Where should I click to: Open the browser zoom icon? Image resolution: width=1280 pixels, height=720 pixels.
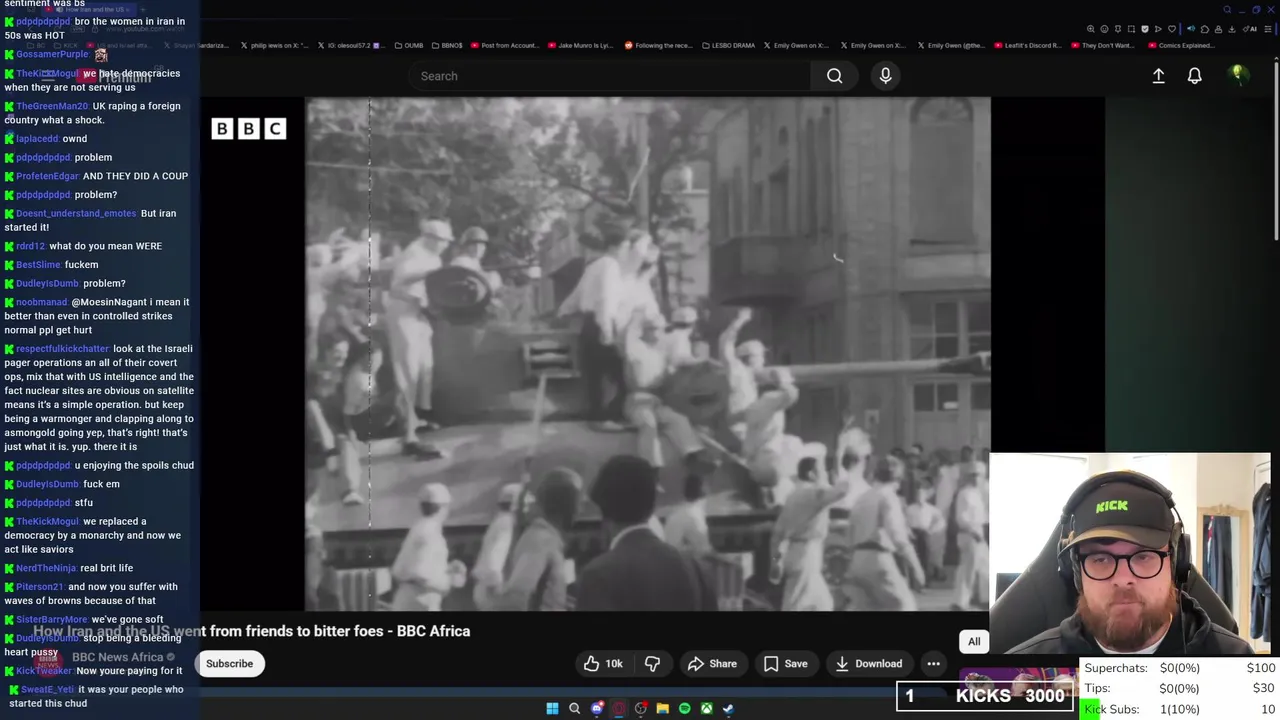pos(1091,29)
